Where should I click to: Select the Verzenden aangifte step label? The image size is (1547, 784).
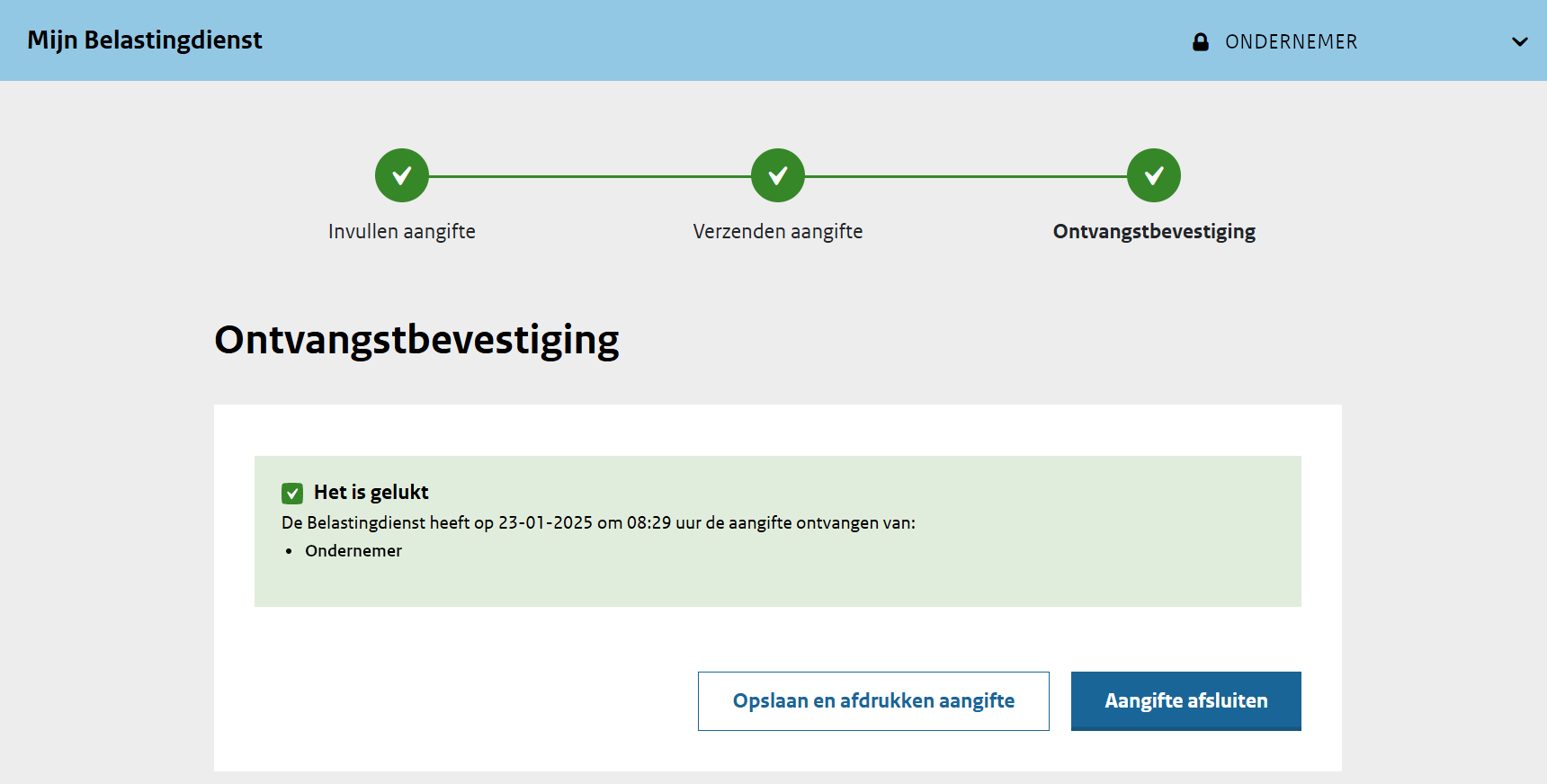point(778,232)
